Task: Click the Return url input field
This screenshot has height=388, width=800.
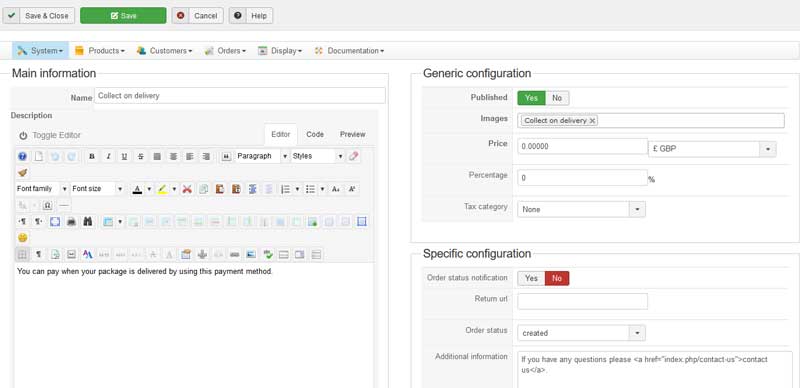Action: 583,301
